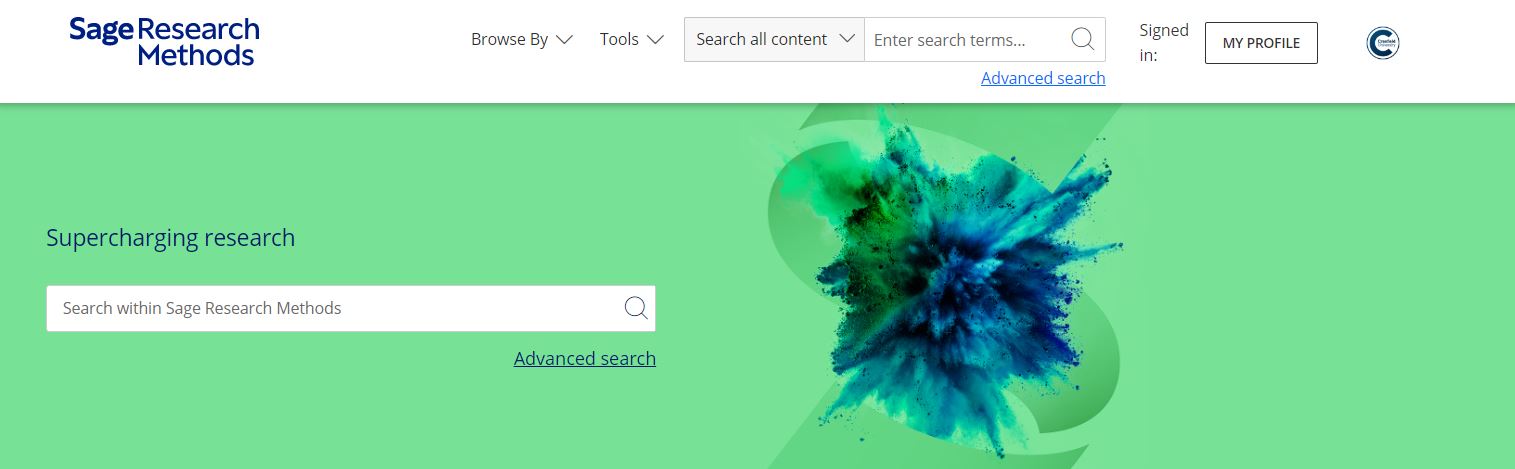Focus the Enter search terms field

click(966, 40)
